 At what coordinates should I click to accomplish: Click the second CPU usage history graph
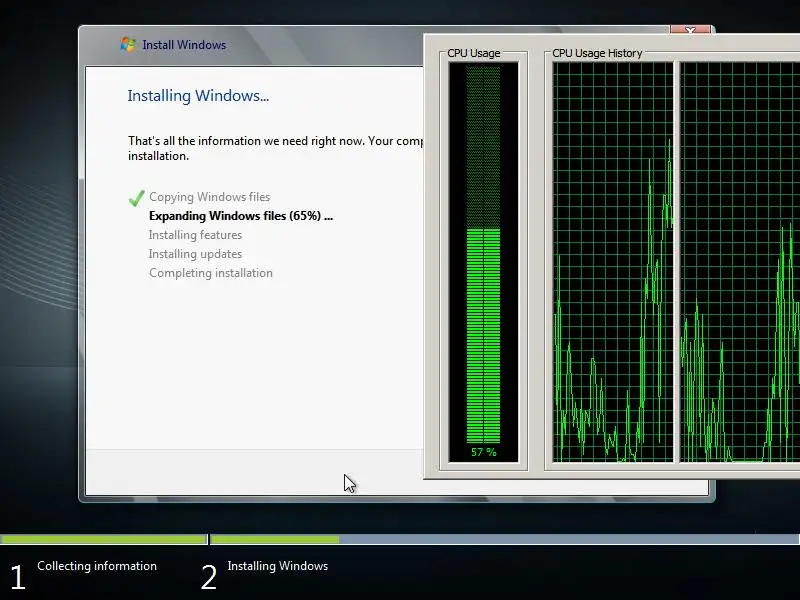(x=740, y=262)
